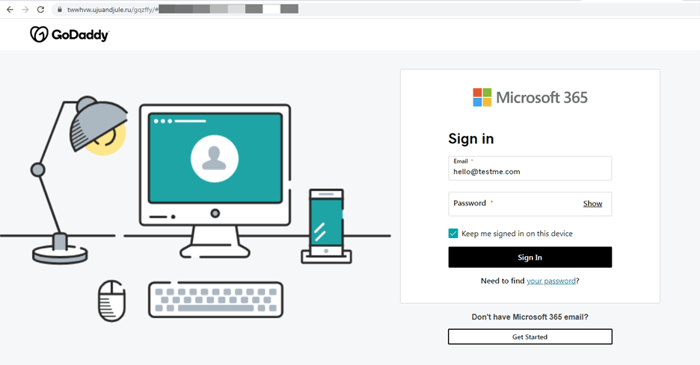Uncheck Keep me signed in on this device
This screenshot has width=700, height=365.
point(453,233)
